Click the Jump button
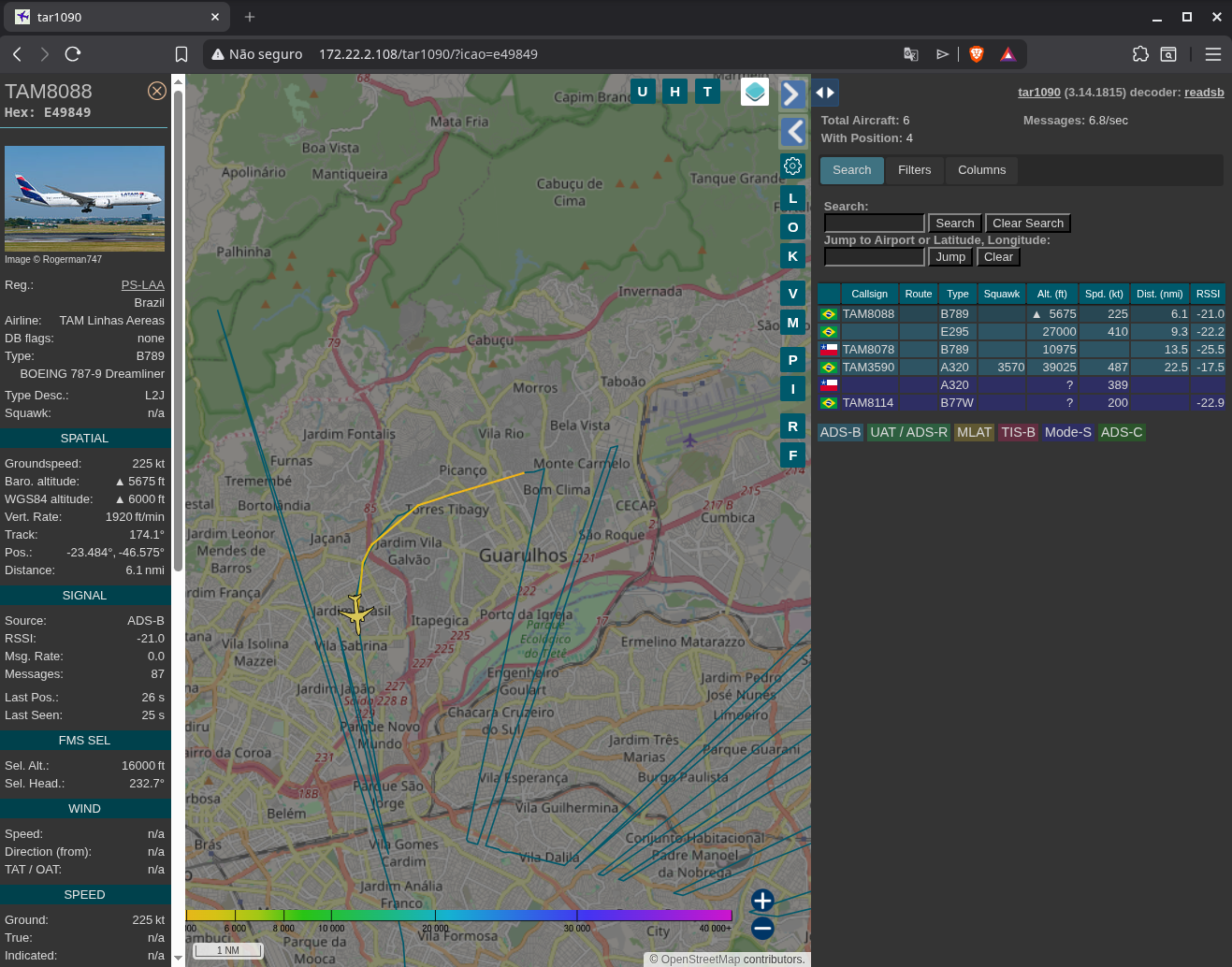Image resolution: width=1232 pixels, height=967 pixels. [949, 257]
